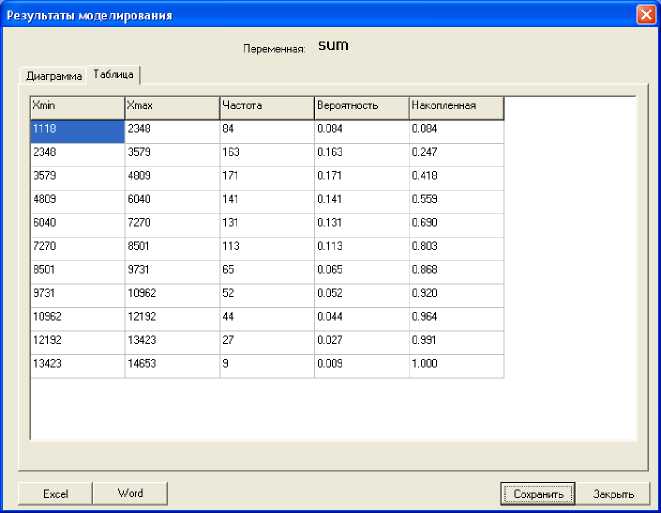Image resolution: width=661 pixels, height=513 pixels.
Task: Select the cumulative cell showing 1.000
Action: 456,366
